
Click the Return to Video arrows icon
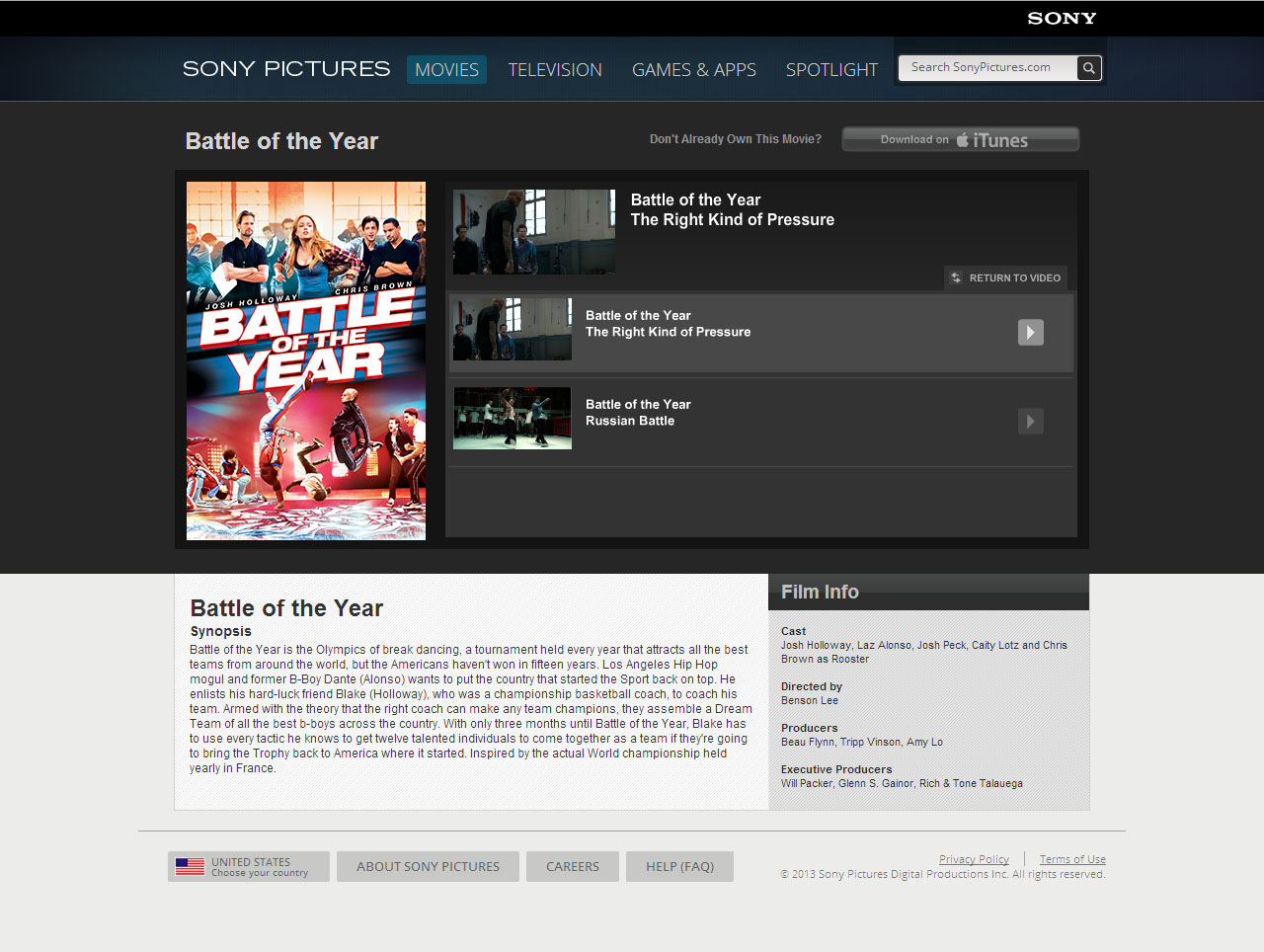[956, 278]
